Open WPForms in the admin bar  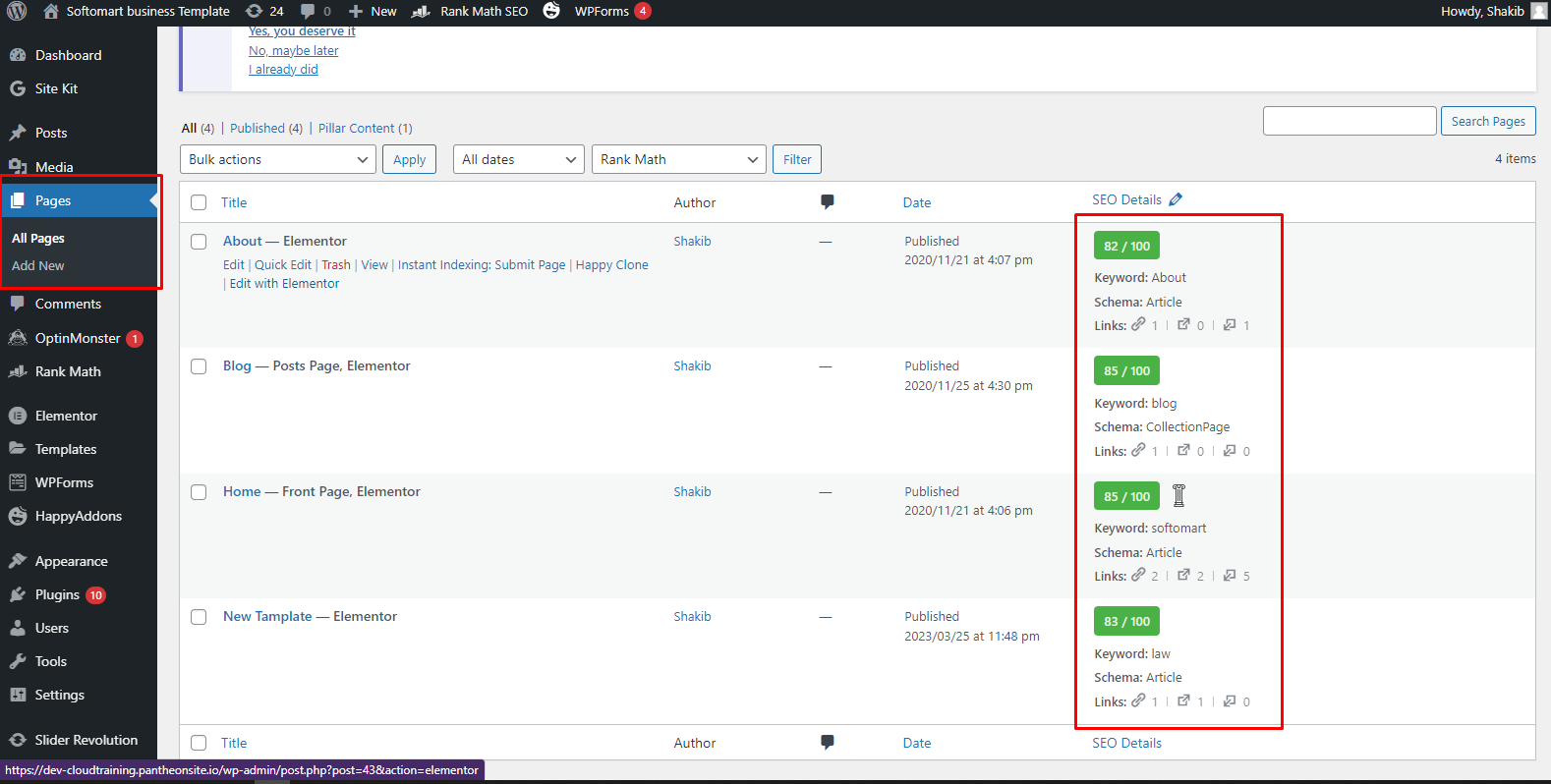pos(601,12)
